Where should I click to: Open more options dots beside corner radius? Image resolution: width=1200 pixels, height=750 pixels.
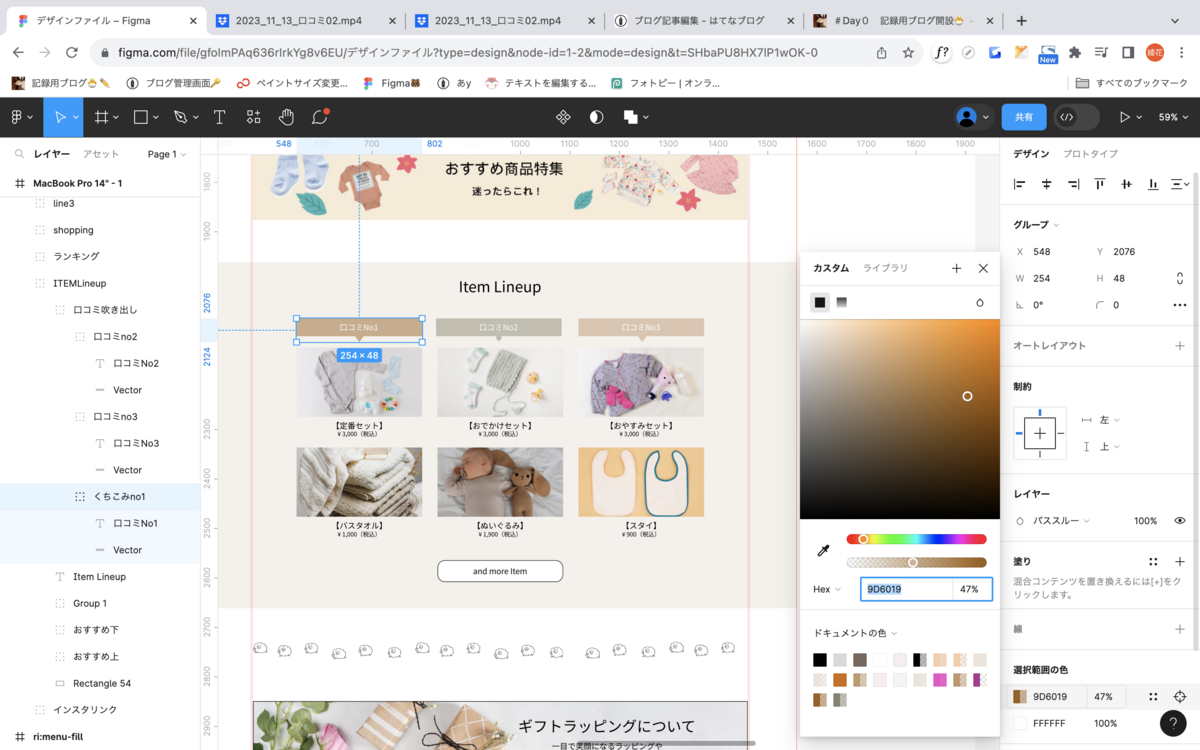pos(1180,305)
